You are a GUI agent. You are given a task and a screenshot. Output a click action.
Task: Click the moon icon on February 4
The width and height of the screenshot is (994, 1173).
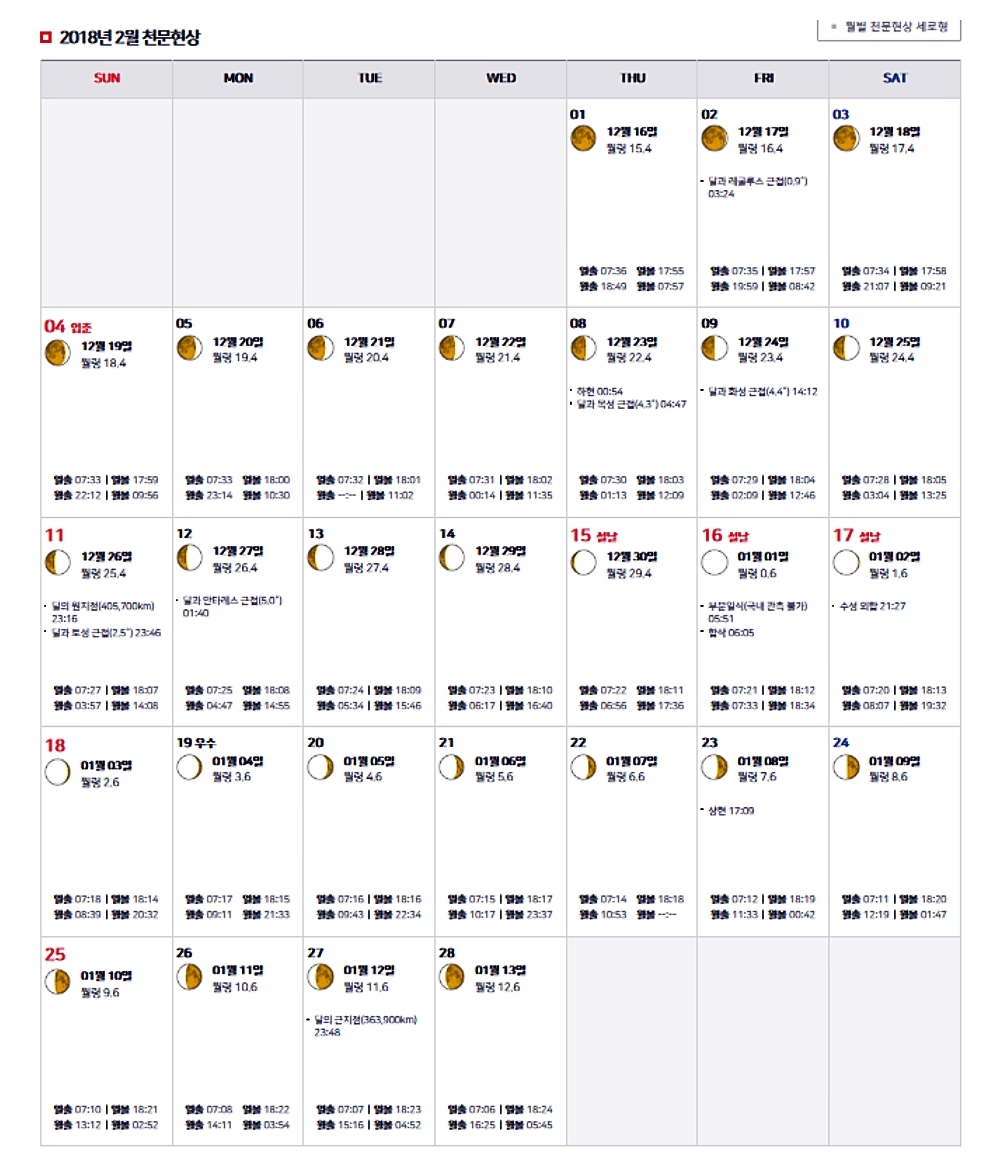[58, 353]
